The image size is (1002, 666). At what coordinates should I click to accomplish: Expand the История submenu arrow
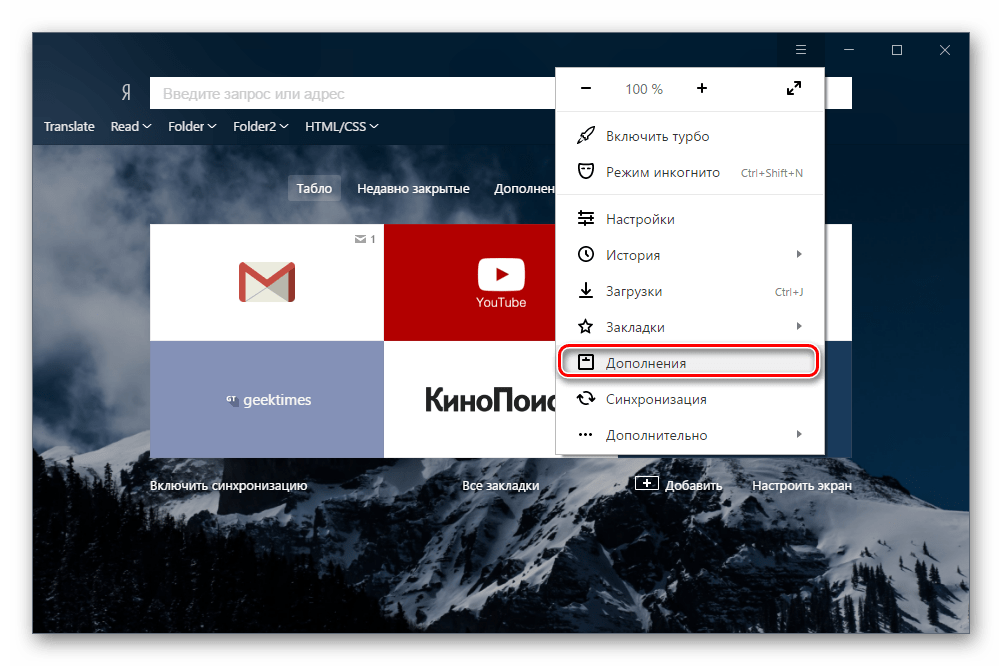pos(799,254)
